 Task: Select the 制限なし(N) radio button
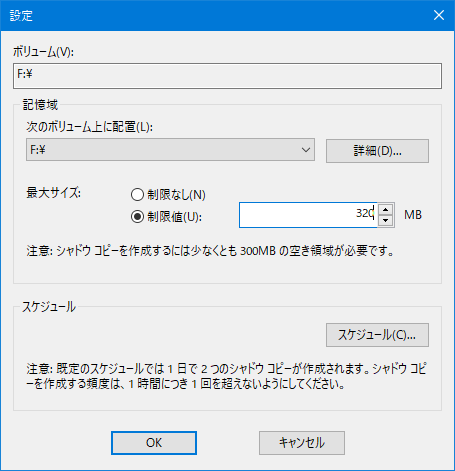pyautogui.click(x=137, y=195)
